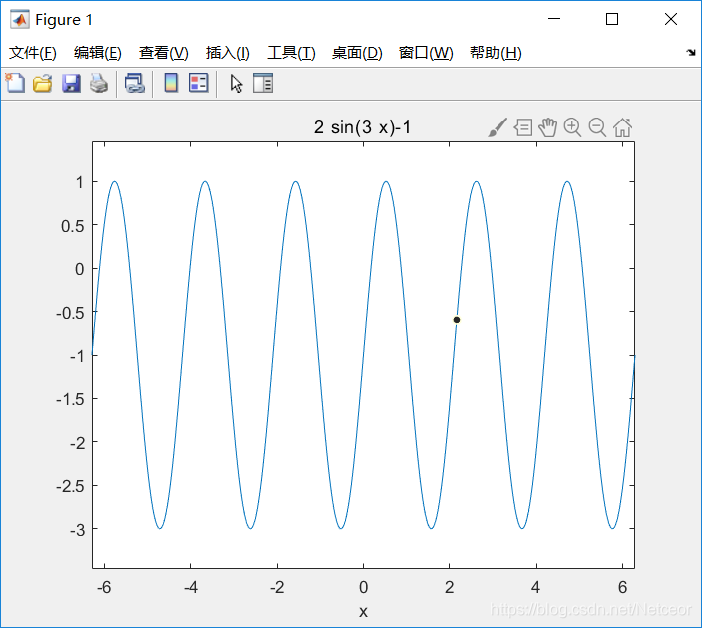Enable the data tips tool
Screen dimensions: 702x628
523,128
